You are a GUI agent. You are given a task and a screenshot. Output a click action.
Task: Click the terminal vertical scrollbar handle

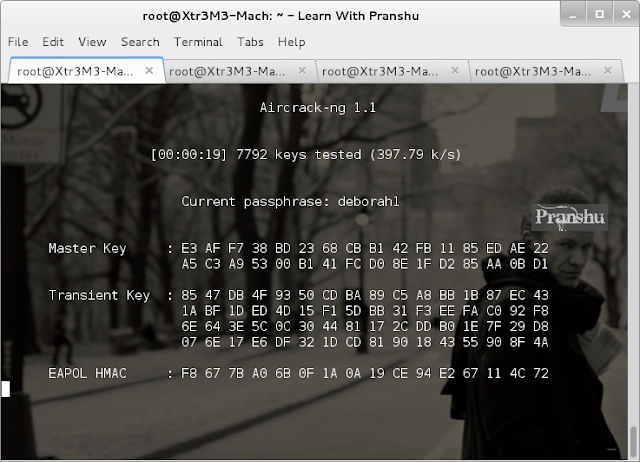(x=633, y=442)
